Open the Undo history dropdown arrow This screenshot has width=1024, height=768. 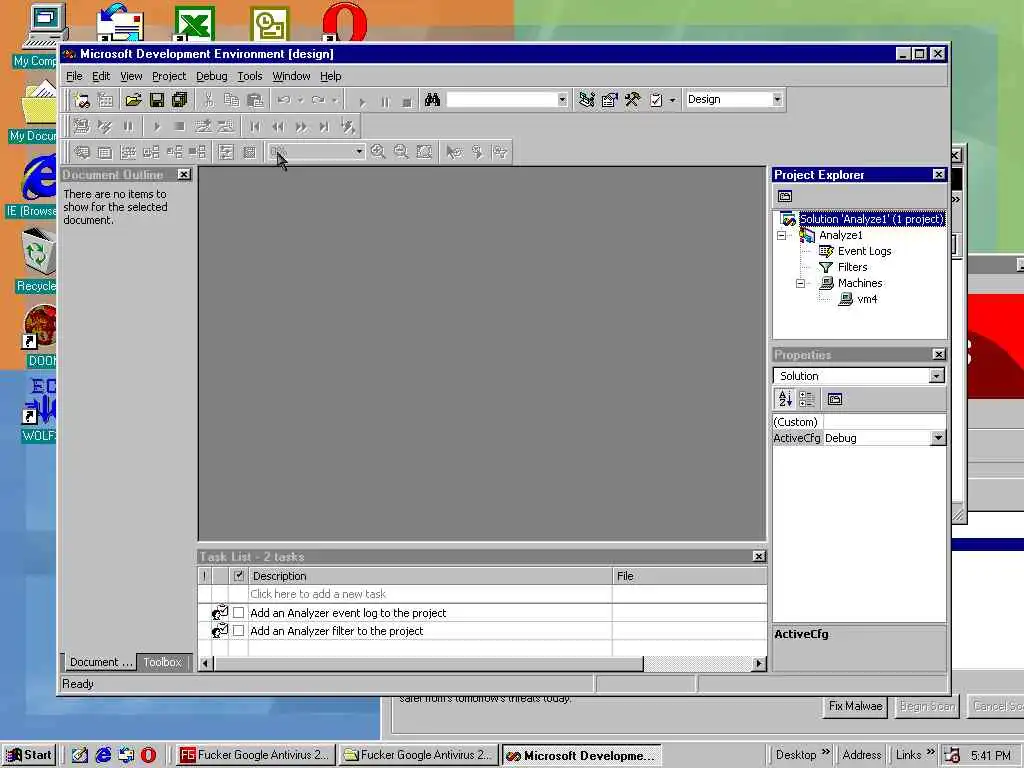click(x=300, y=100)
